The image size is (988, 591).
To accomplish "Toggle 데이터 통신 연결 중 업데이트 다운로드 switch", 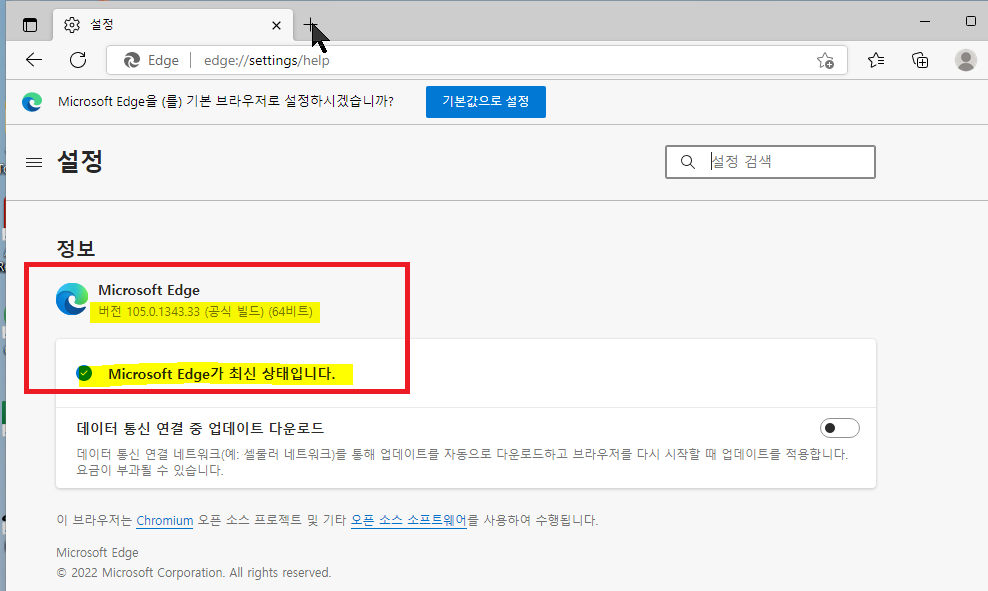I will 839,428.
